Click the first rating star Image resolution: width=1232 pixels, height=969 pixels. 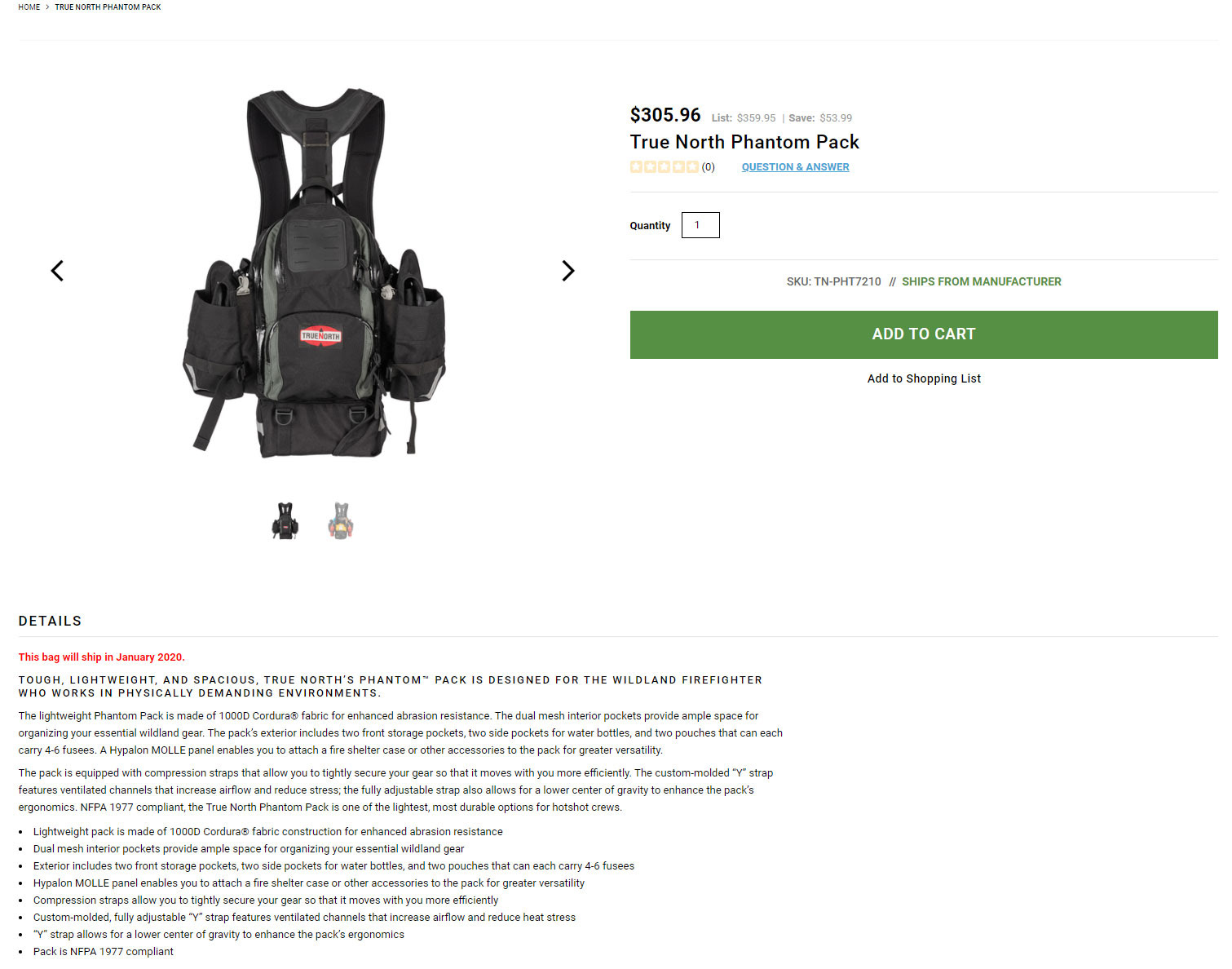point(636,167)
